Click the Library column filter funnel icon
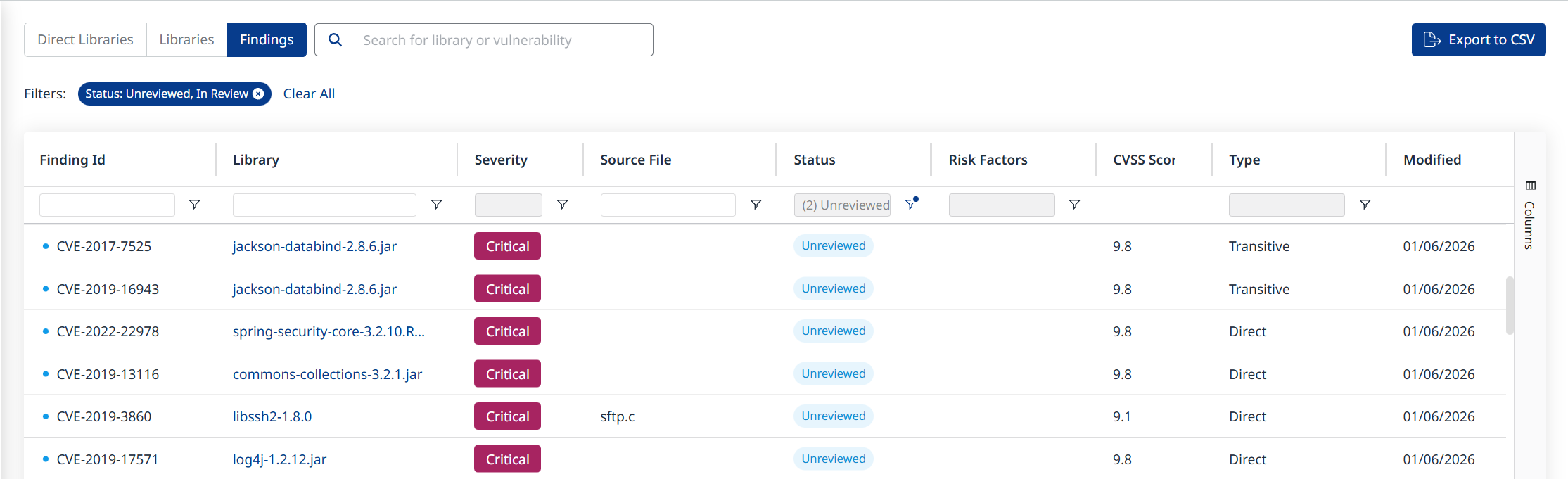Screen dimensions: 1568x479 (x=436, y=205)
